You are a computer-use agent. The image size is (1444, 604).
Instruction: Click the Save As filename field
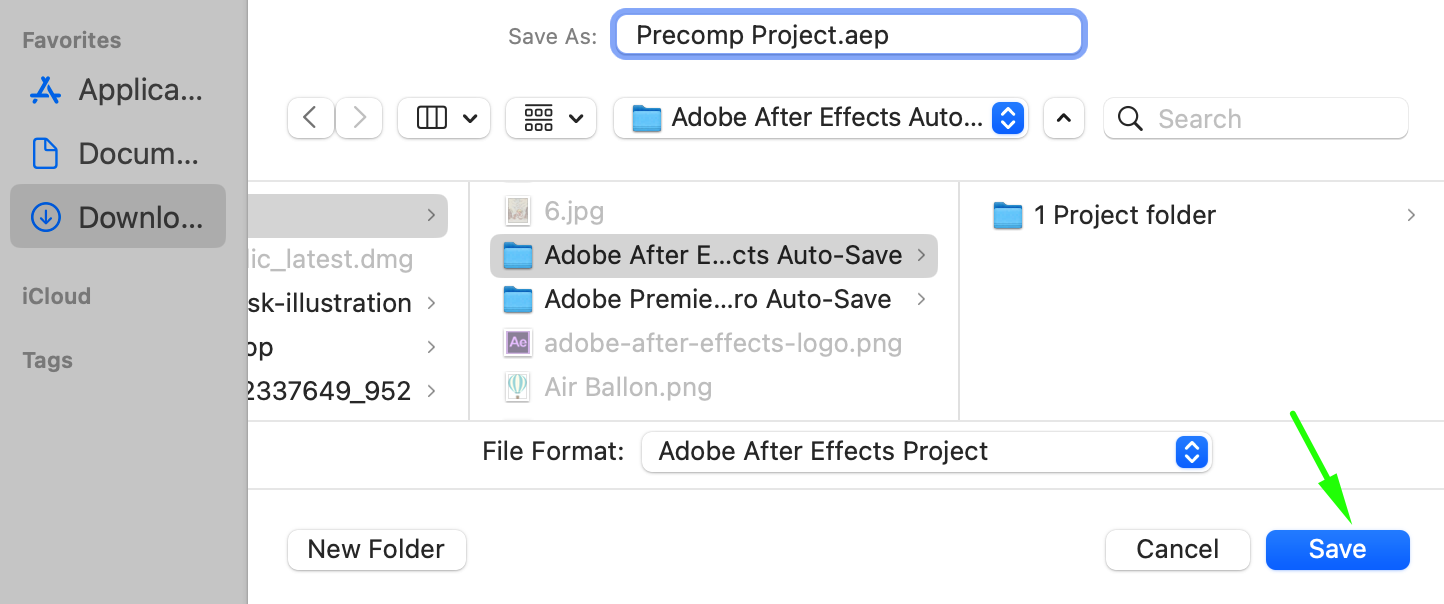point(848,36)
